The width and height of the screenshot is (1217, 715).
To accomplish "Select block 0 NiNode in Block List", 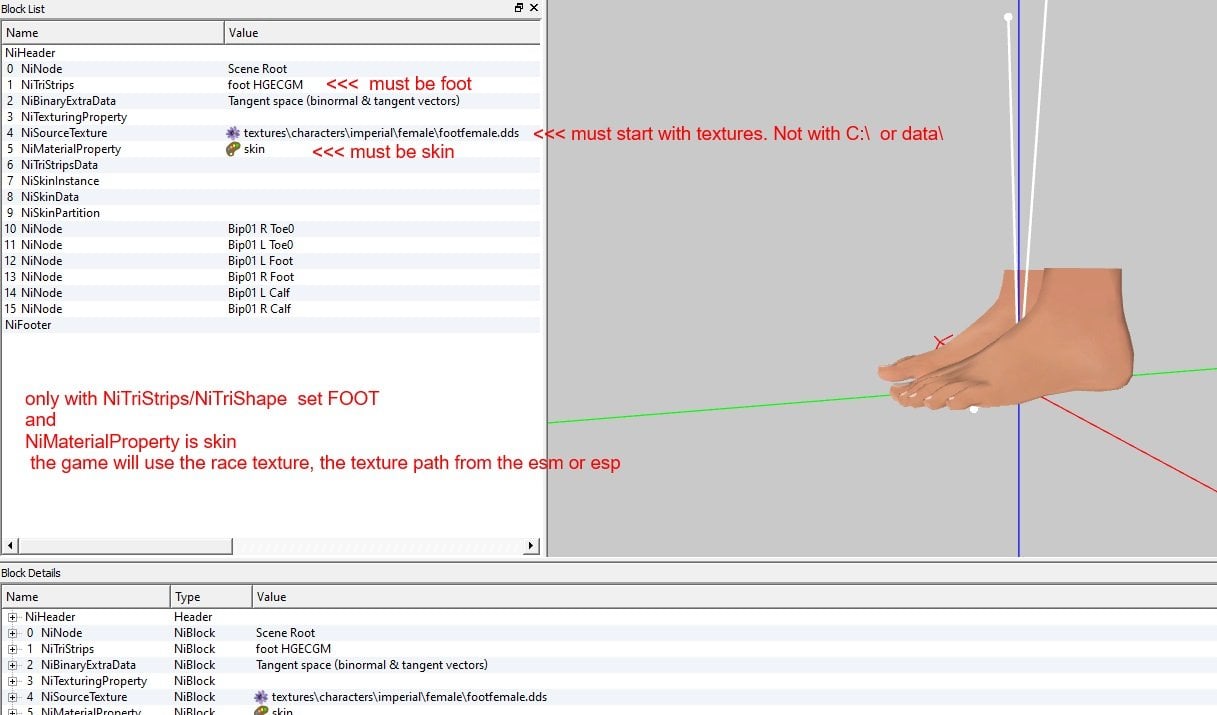I will (270, 69).
